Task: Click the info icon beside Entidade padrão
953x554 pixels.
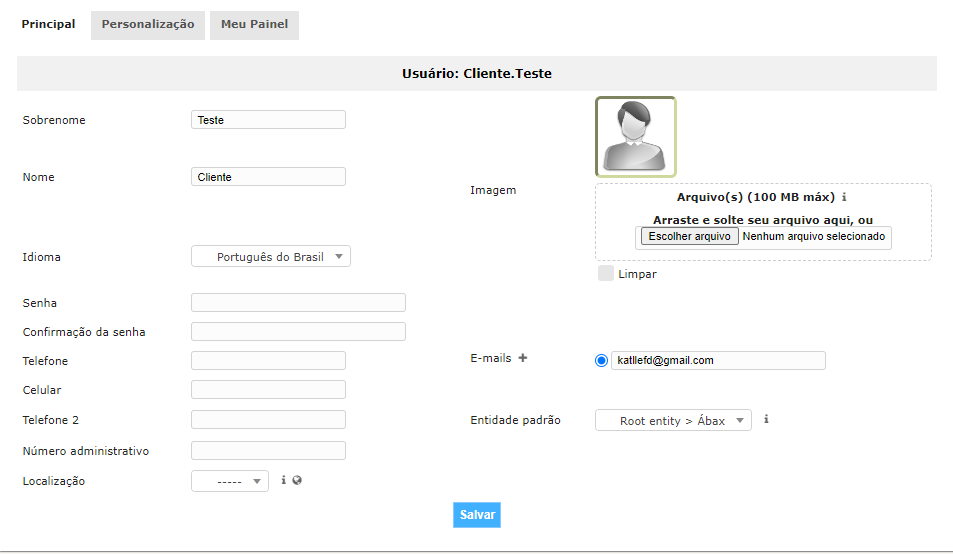Action: [x=765, y=420]
